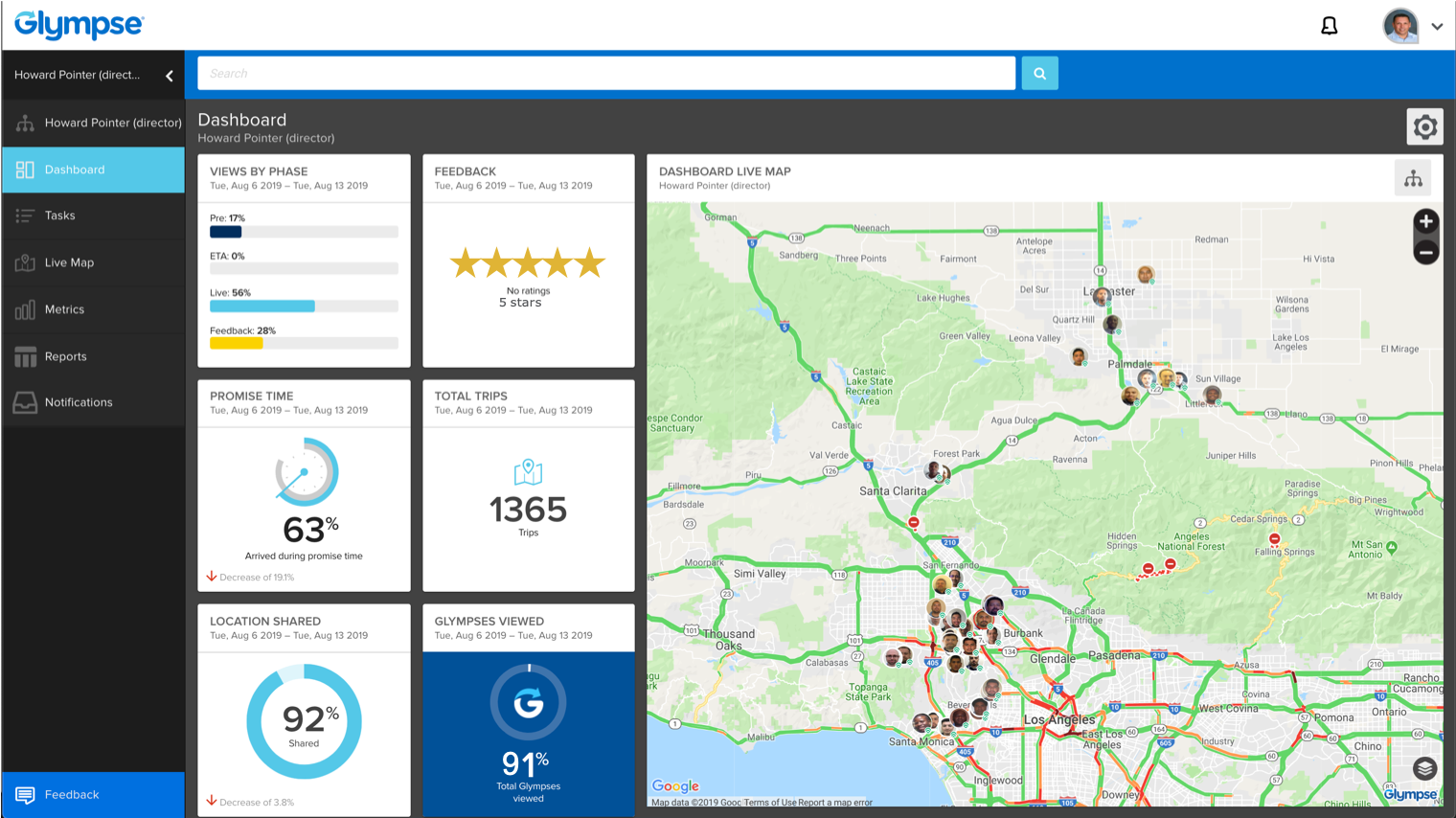
Task: Open the Live Map menu item
Action: 93,262
